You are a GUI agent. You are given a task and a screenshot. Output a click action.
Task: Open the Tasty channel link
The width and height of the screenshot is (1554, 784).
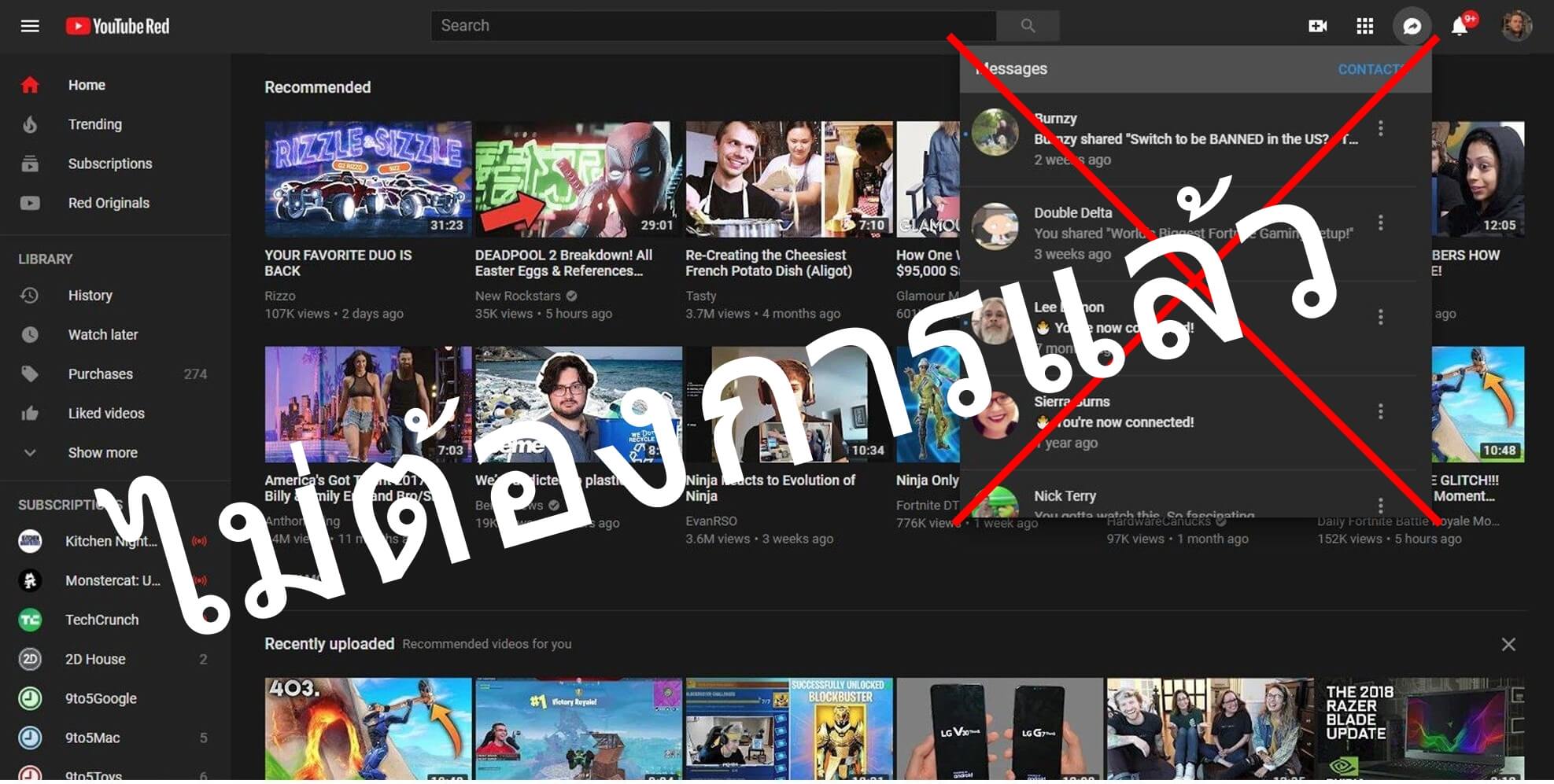click(x=701, y=296)
